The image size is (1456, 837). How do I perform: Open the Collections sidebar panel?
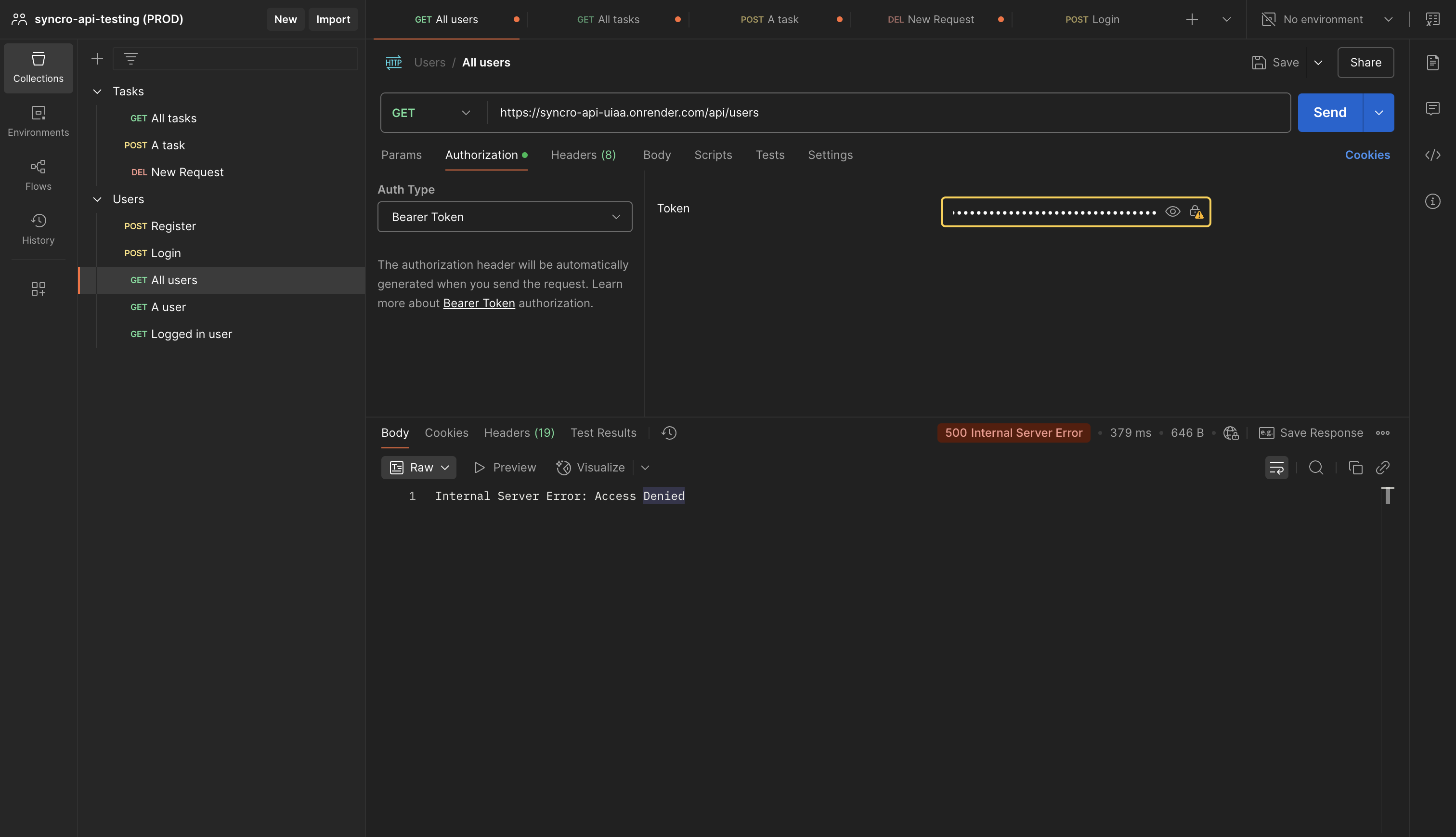(39, 68)
